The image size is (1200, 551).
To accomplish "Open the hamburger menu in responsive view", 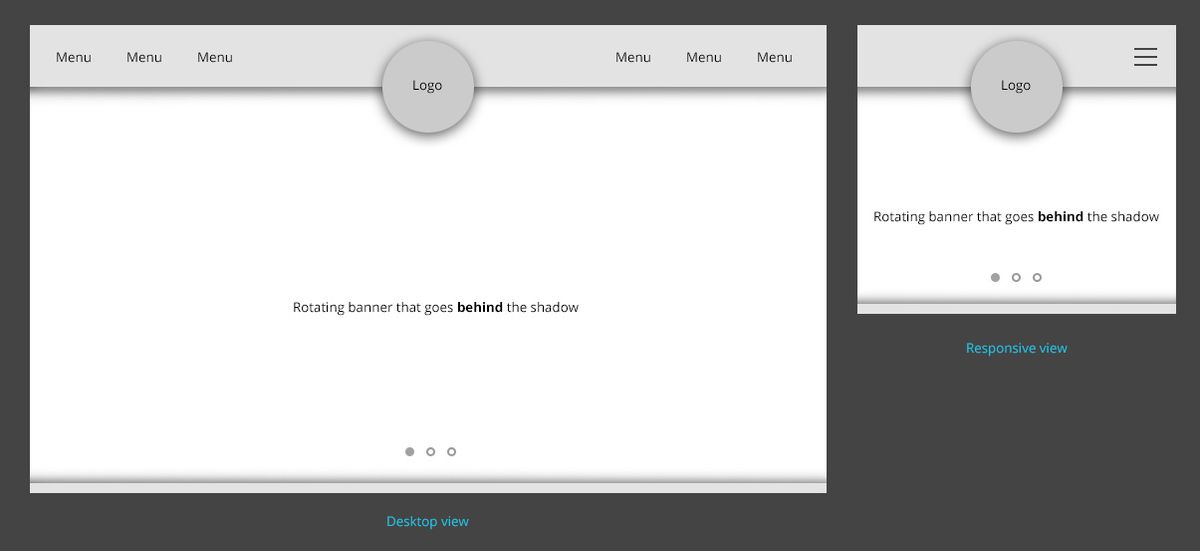I will [x=1145, y=57].
